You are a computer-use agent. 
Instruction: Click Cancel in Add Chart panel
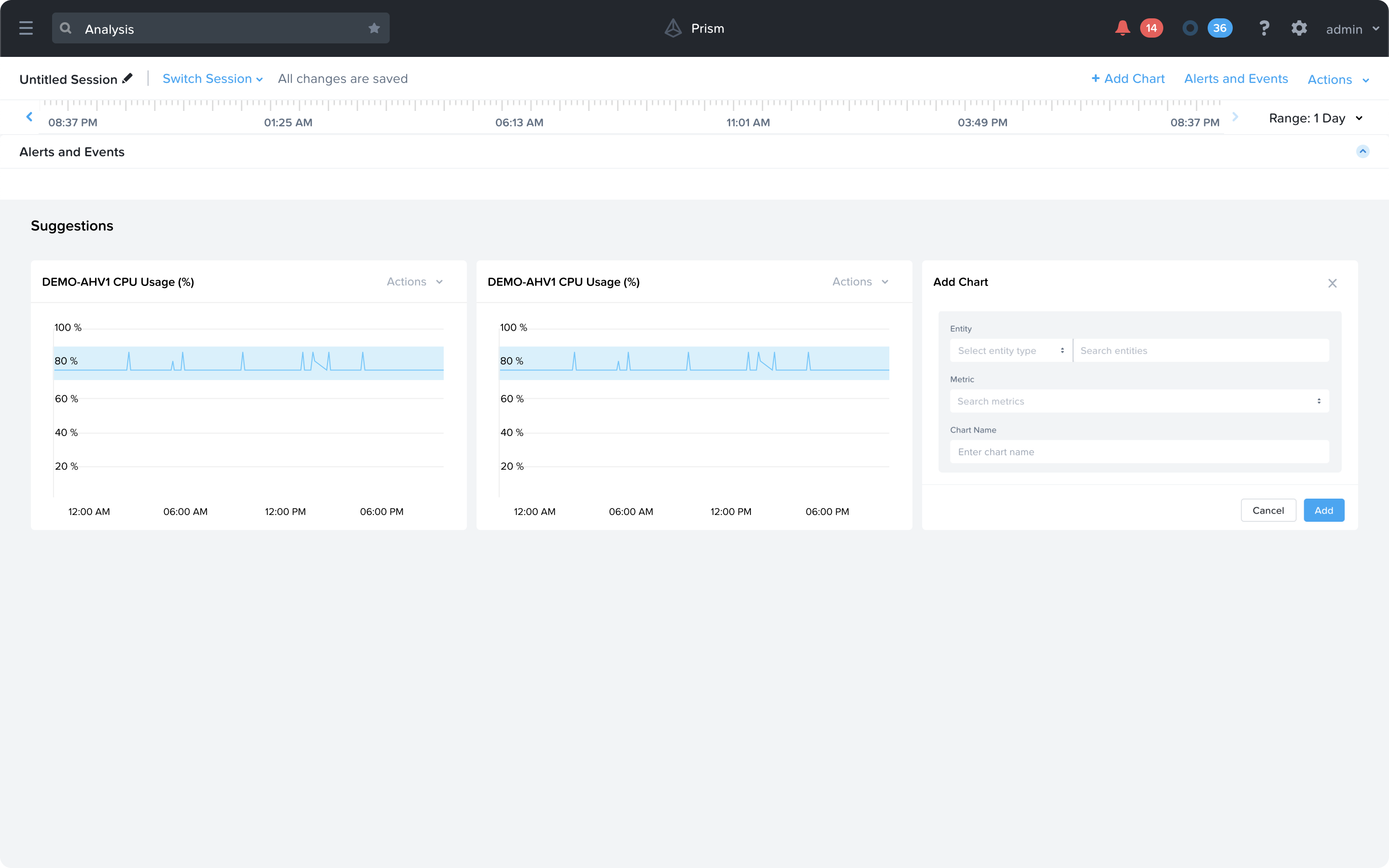(1268, 510)
